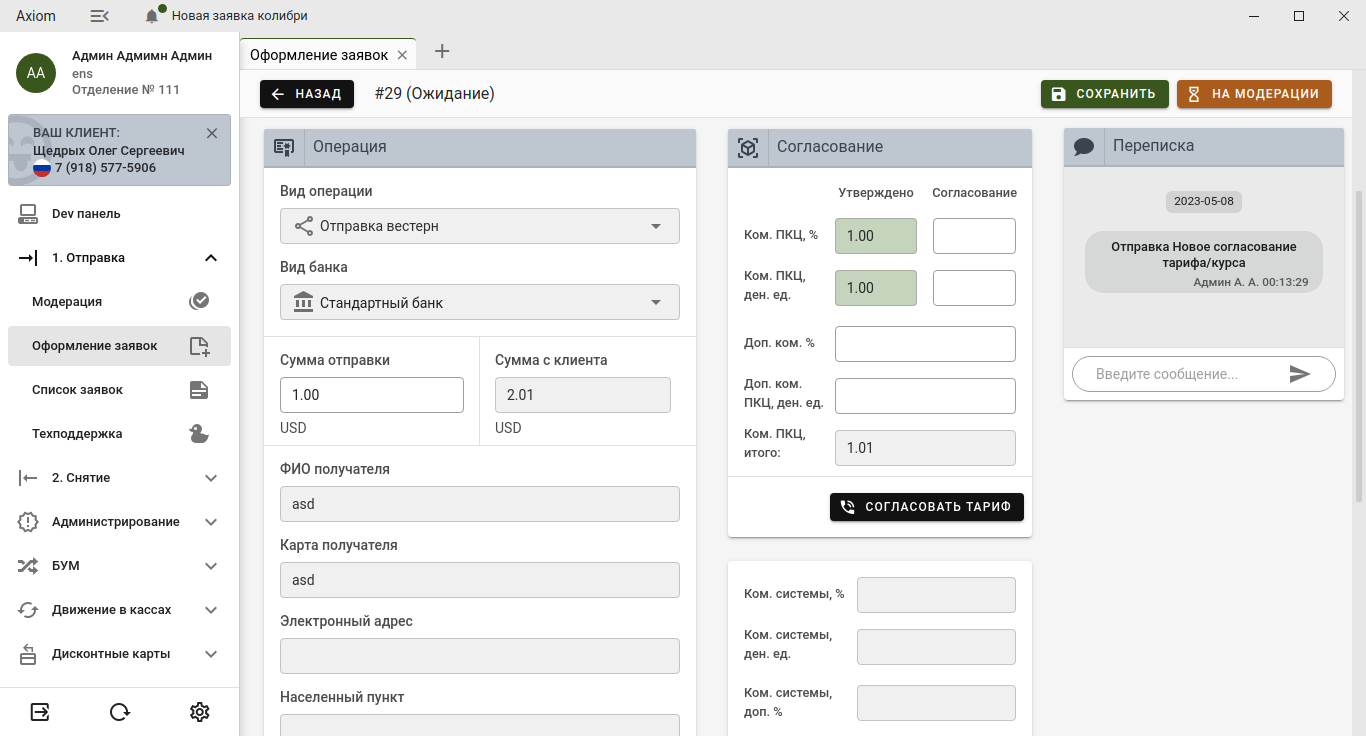Image resolution: width=1366 pixels, height=736 pixels.
Task: Click the Дисконтные карты card icon
Action: tap(28, 654)
